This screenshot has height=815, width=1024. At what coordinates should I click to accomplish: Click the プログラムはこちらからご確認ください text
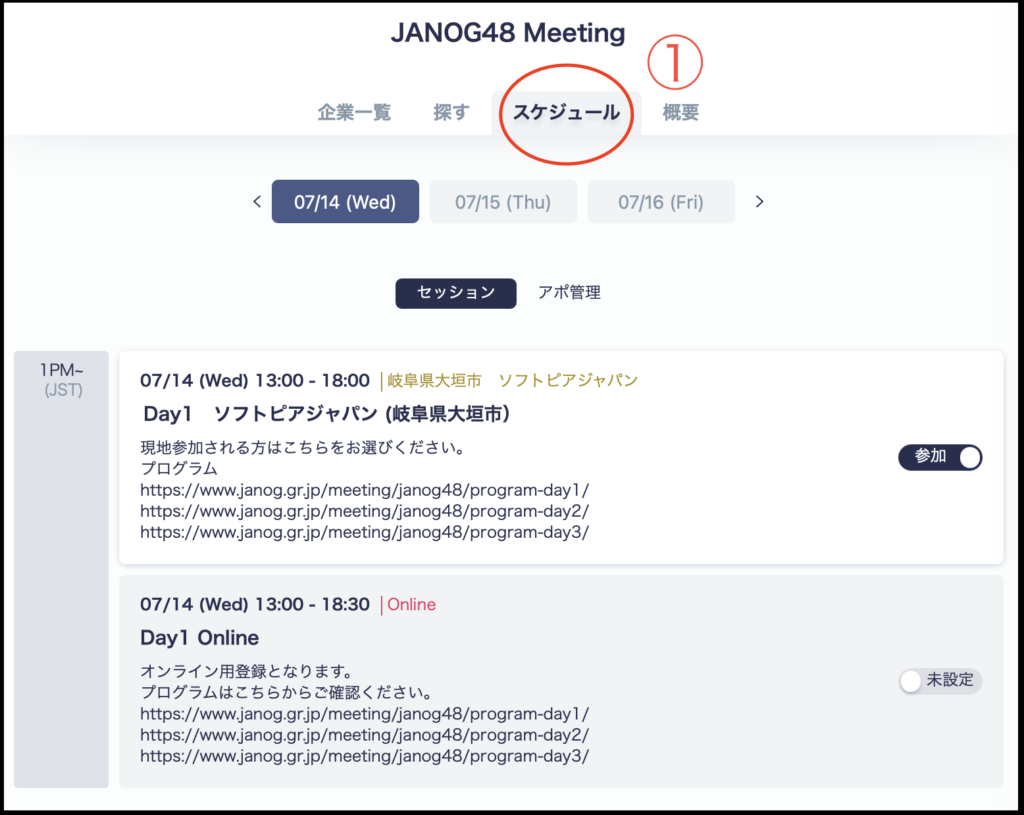tap(286, 692)
